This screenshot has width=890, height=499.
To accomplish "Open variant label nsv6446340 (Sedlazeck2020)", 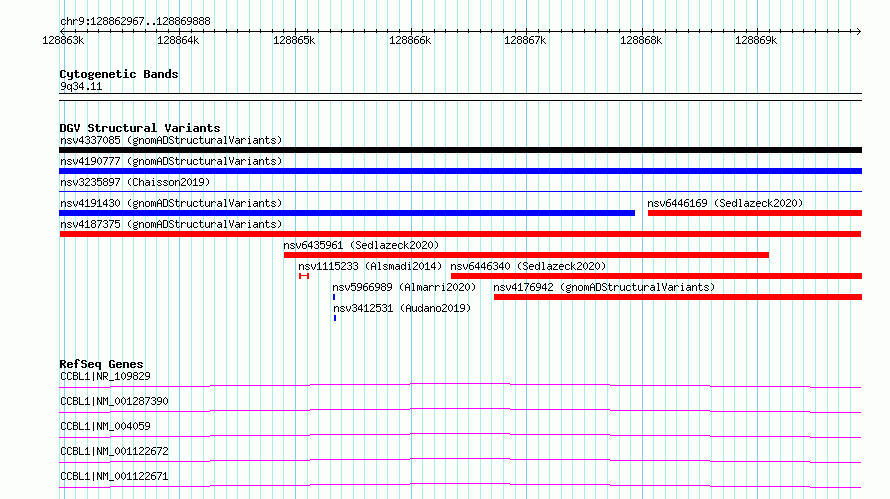I will click(x=528, y=266).
